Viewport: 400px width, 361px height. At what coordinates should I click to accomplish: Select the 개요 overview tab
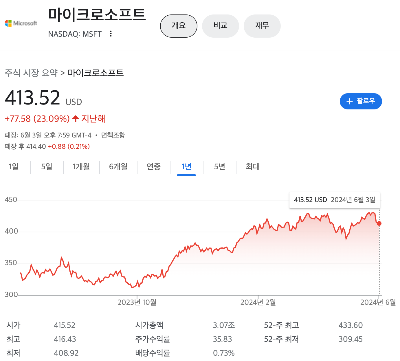[x=179, y=26]
